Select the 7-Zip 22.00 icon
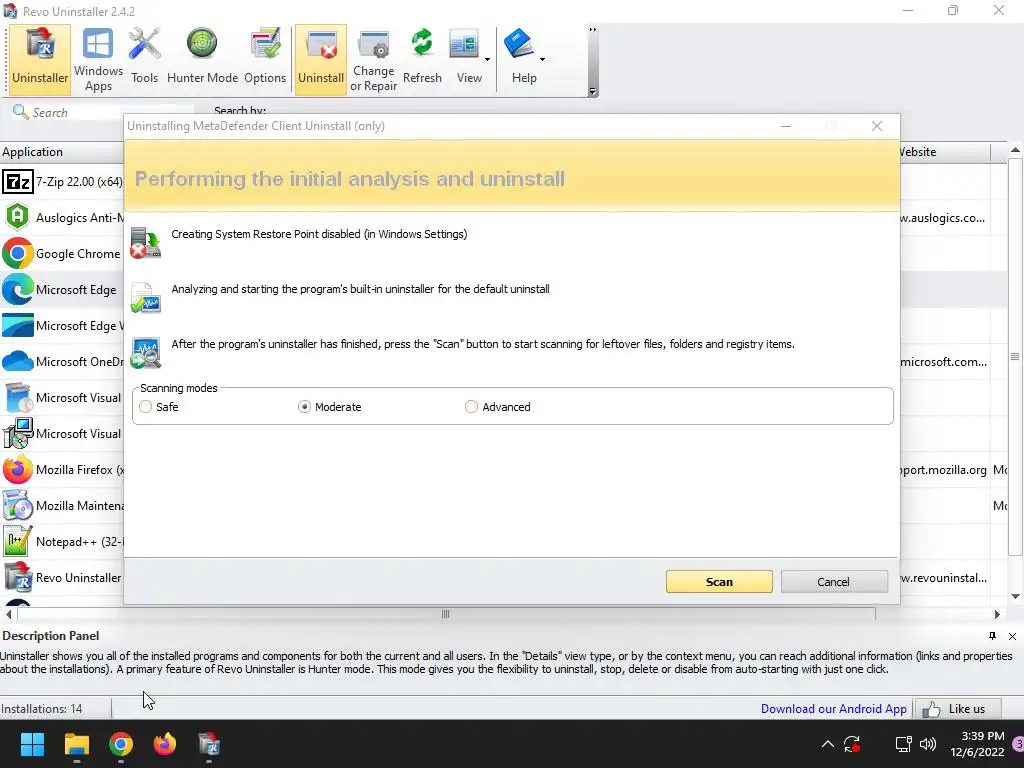The height and width of the screenshot is (768, 1024). 18,182
